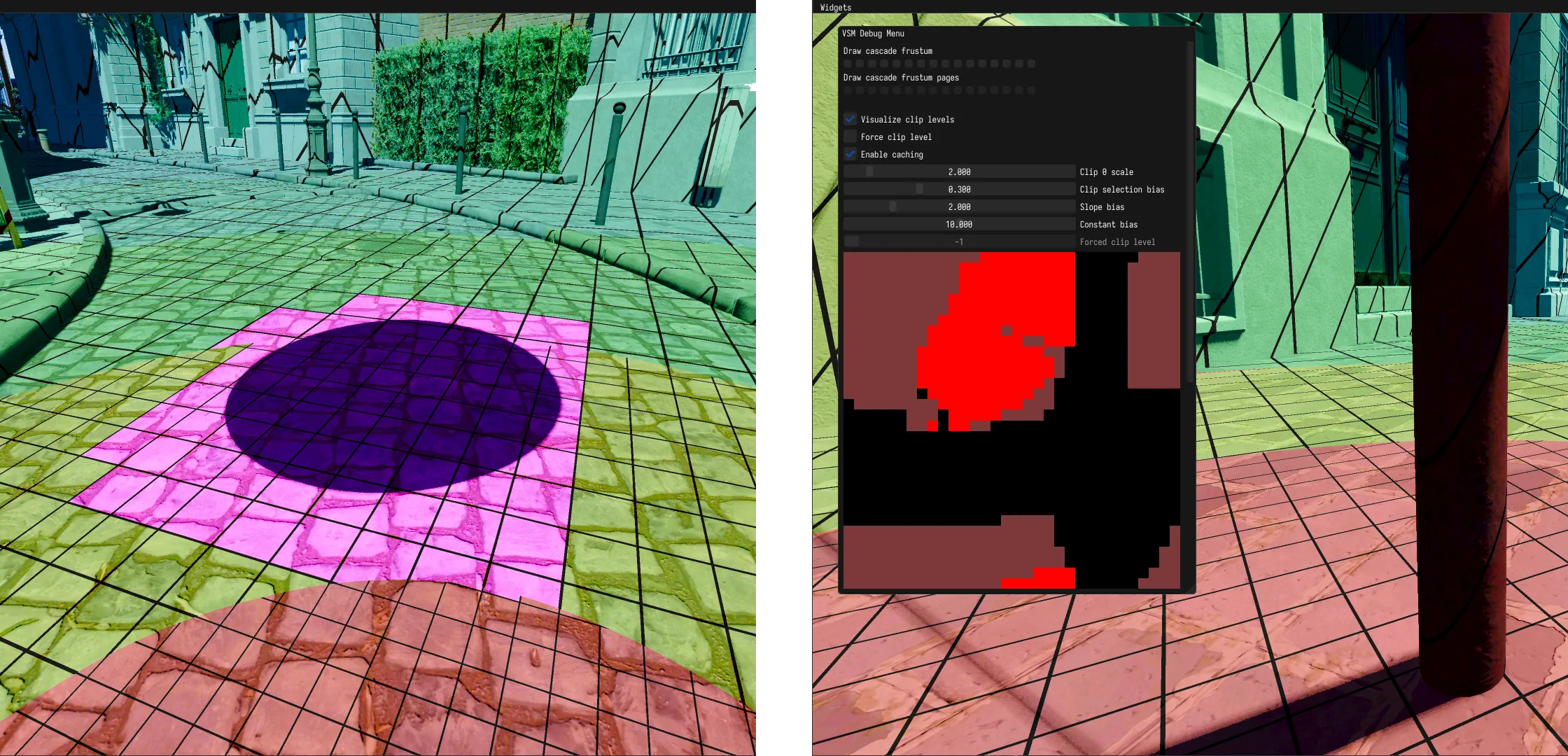Tick the last Draw cascade frustum pages checkbox
The image size is (1568, 756).
1031,90
